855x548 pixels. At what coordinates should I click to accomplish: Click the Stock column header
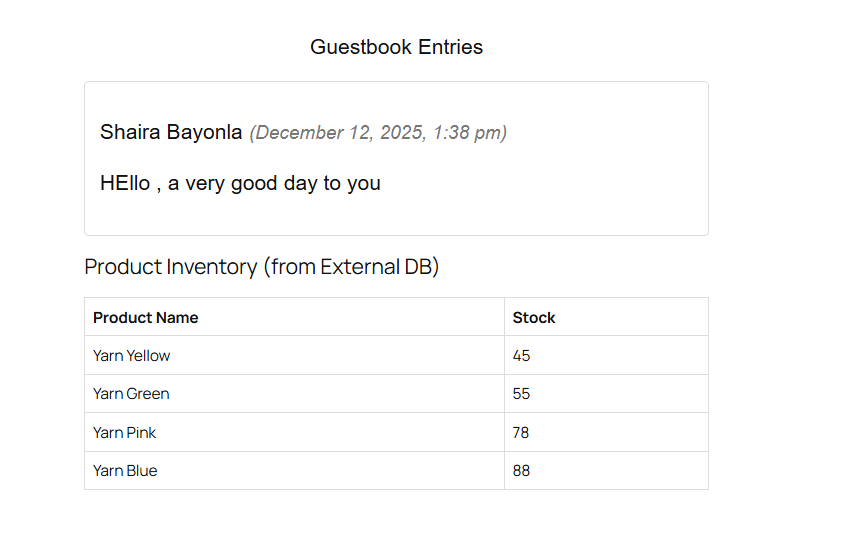534,318
